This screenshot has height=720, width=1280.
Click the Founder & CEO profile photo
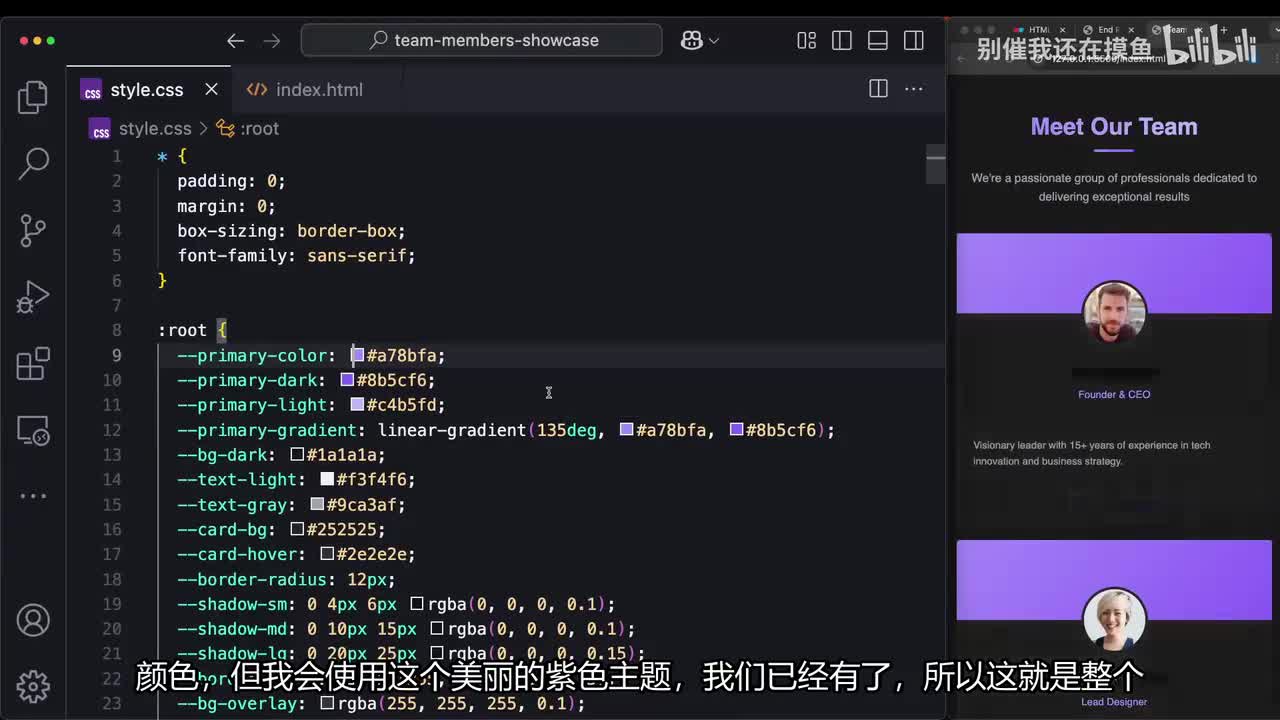1114,312
